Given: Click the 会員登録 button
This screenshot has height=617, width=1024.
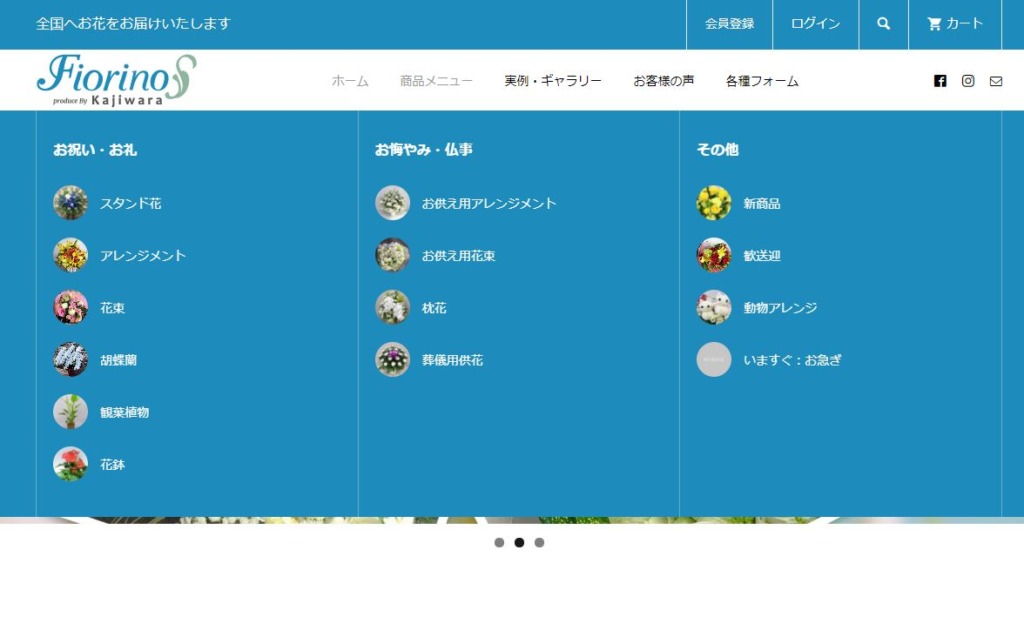Looking at the screenshot, I should [x=729, y=24].
